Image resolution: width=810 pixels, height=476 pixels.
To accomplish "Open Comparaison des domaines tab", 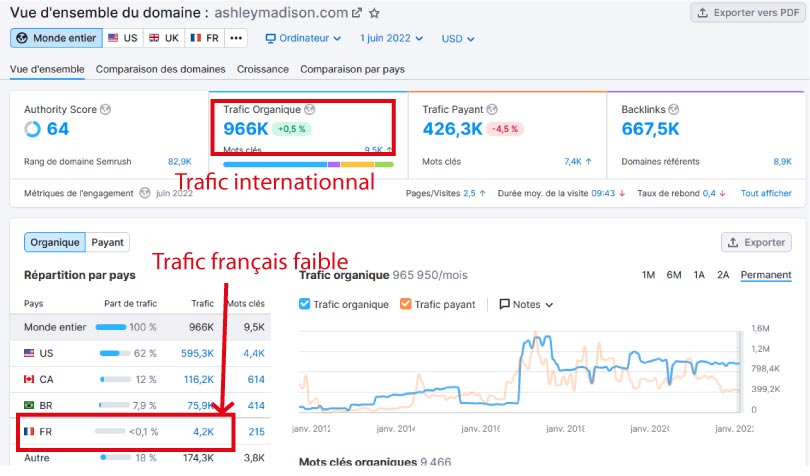I will point(161,69).
